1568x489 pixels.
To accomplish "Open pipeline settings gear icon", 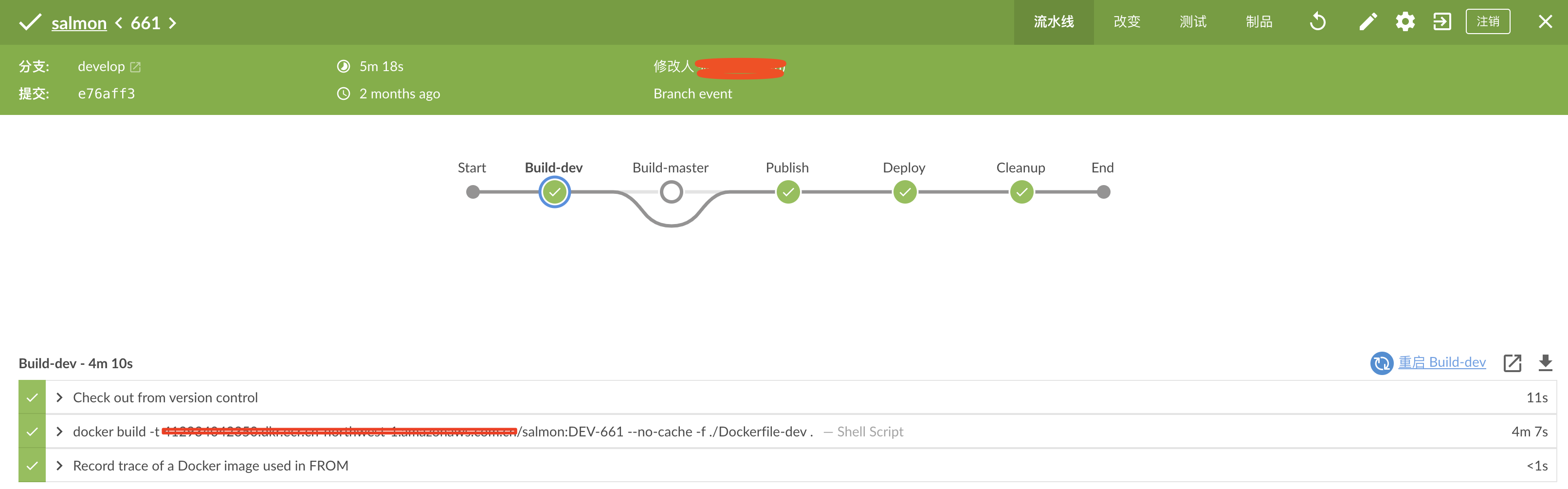I will pyautogui.click(x=1405, y=22).
